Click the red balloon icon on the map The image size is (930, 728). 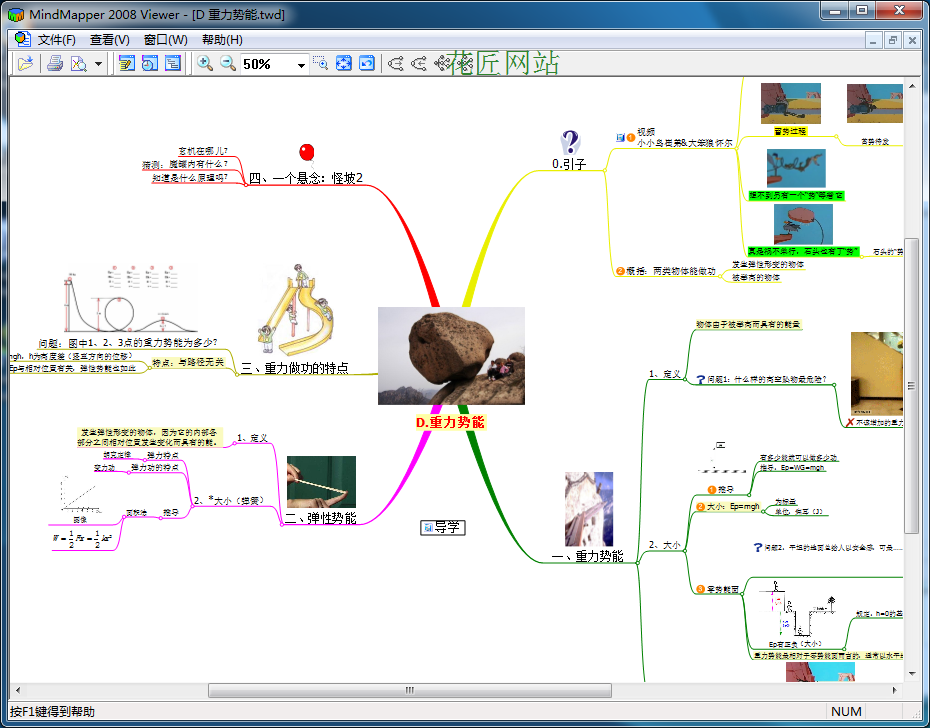pyautogui.click(x=307, y=152)
